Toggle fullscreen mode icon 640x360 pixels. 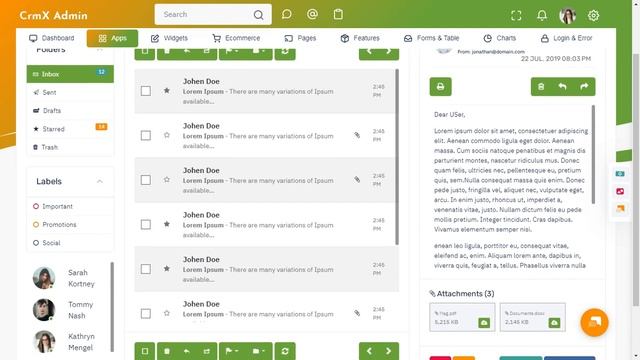point(516,16)
